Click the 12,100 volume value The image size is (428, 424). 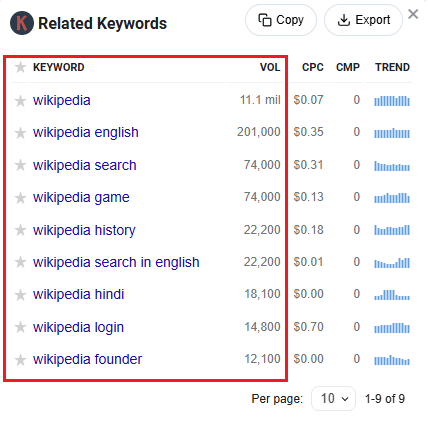[262, 359]
